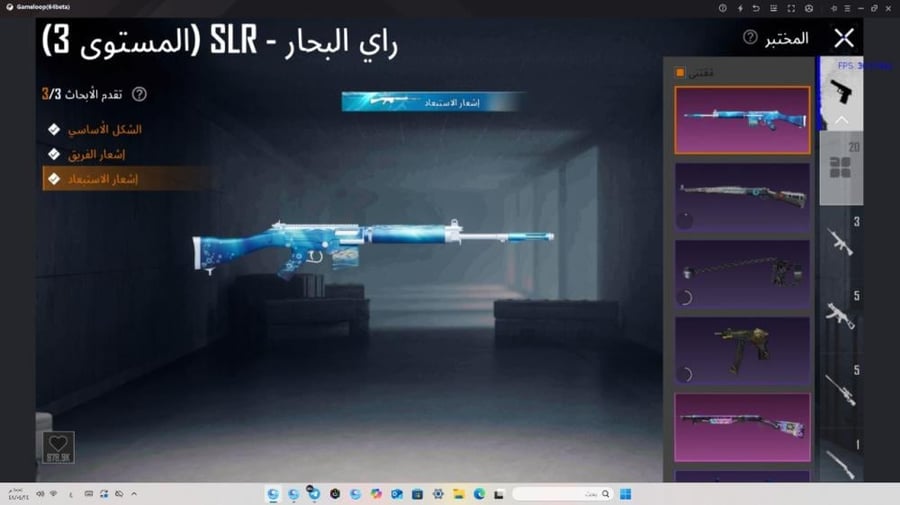Show all weapons grid category (20)

(x=841, y=168)
